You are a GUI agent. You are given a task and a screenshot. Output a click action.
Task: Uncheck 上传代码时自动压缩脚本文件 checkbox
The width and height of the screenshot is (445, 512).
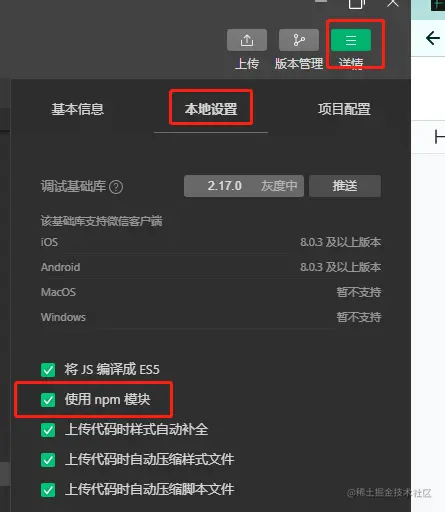48,490
